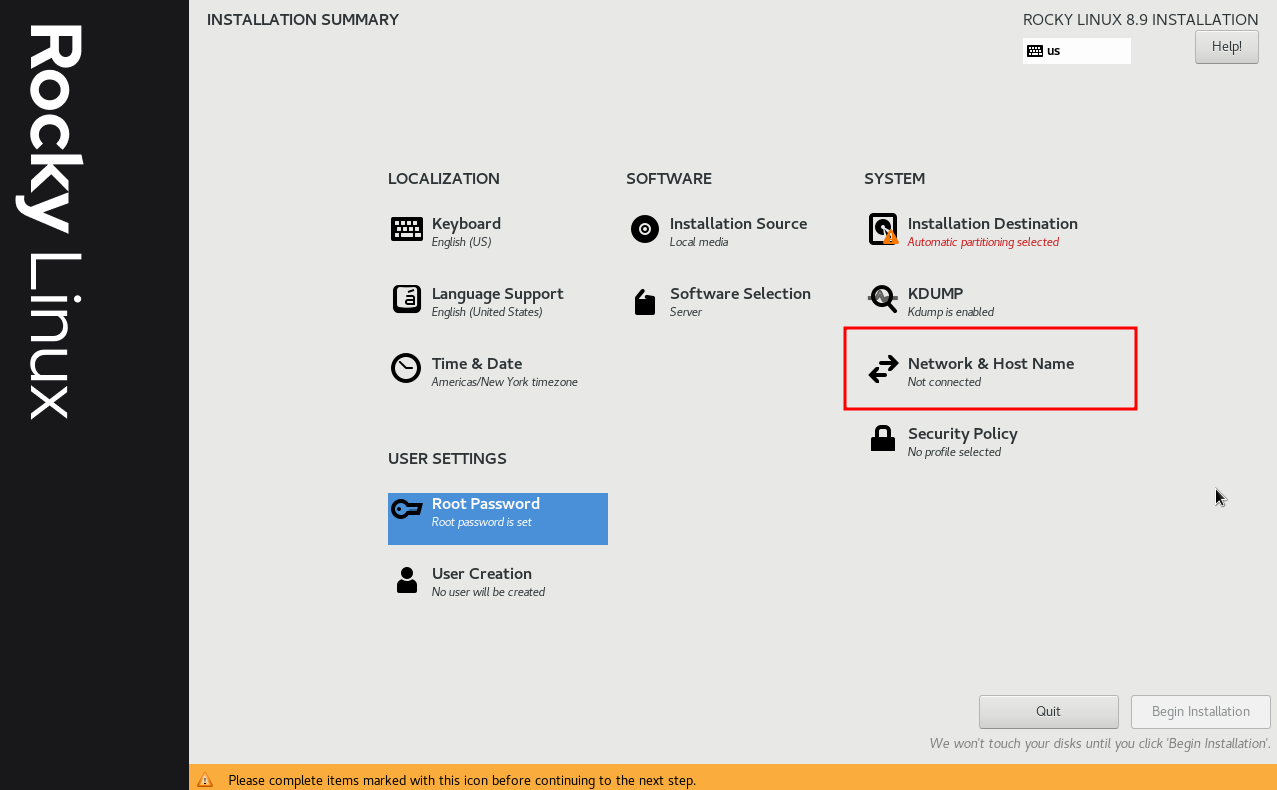Click the keyboard icon in layout indicator
The height and width of the screenshot is (790, 1277).
(1035, 51)
